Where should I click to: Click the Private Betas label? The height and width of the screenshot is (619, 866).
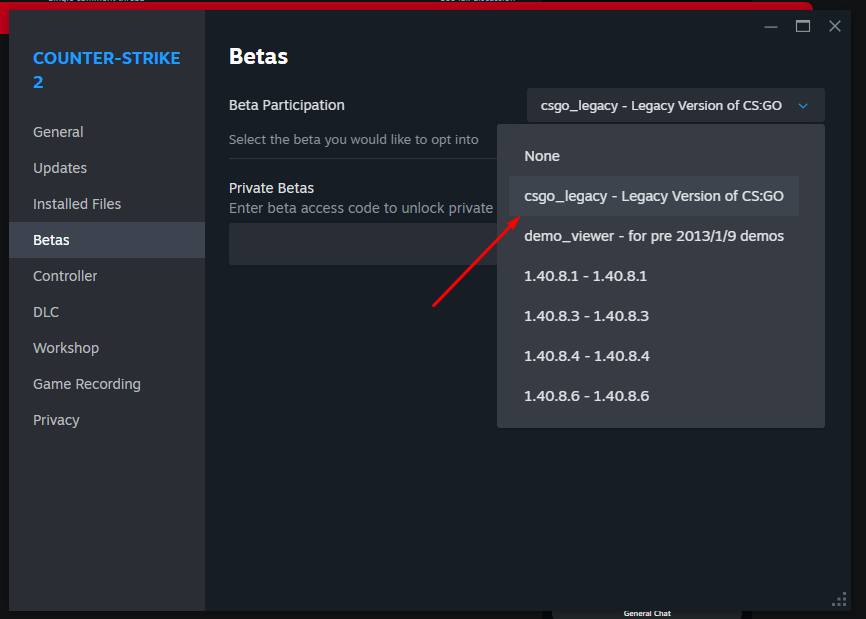[271, 188]
